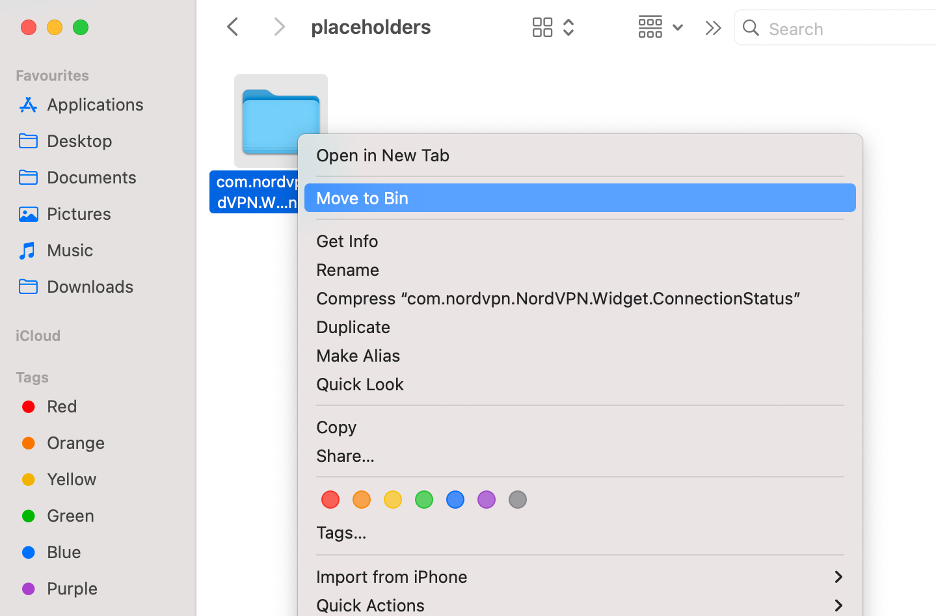Select the Red tag in the sidebar
Image resolution: width=936 pixels, height=616 pixels.
point(61,407)
